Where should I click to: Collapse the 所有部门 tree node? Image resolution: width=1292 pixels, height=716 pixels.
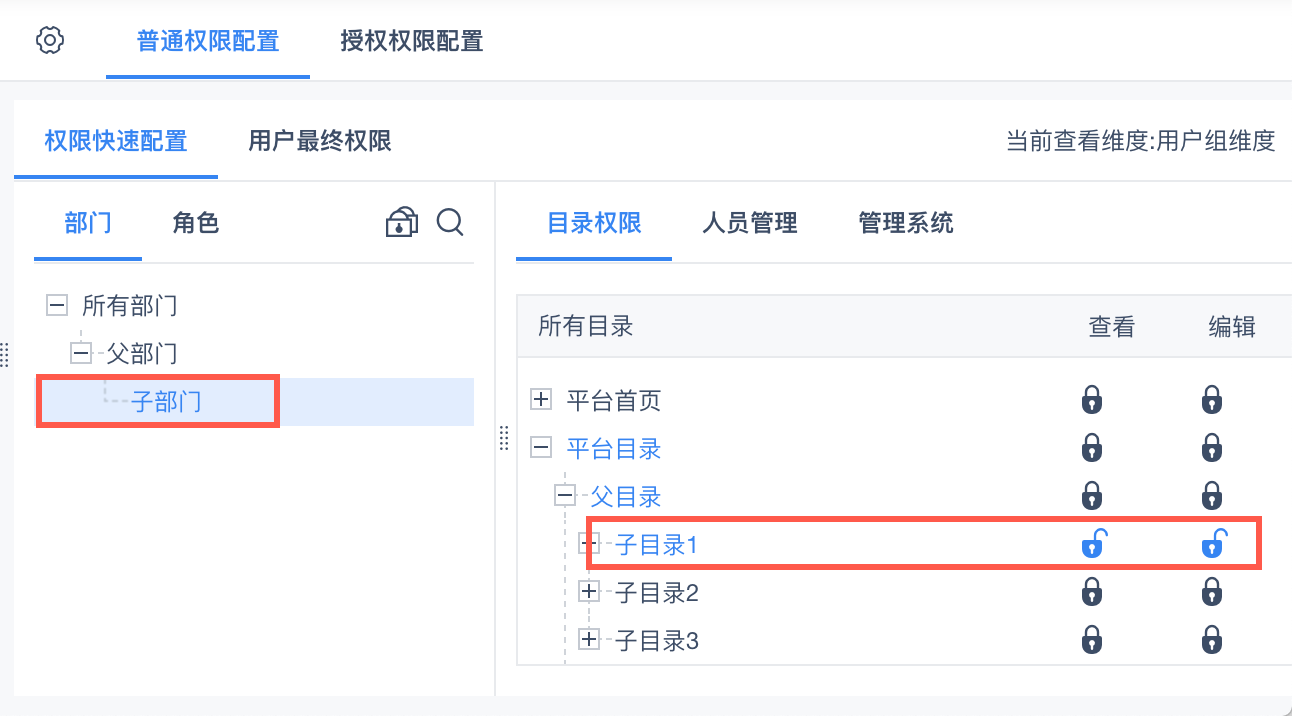pos(57,305)
